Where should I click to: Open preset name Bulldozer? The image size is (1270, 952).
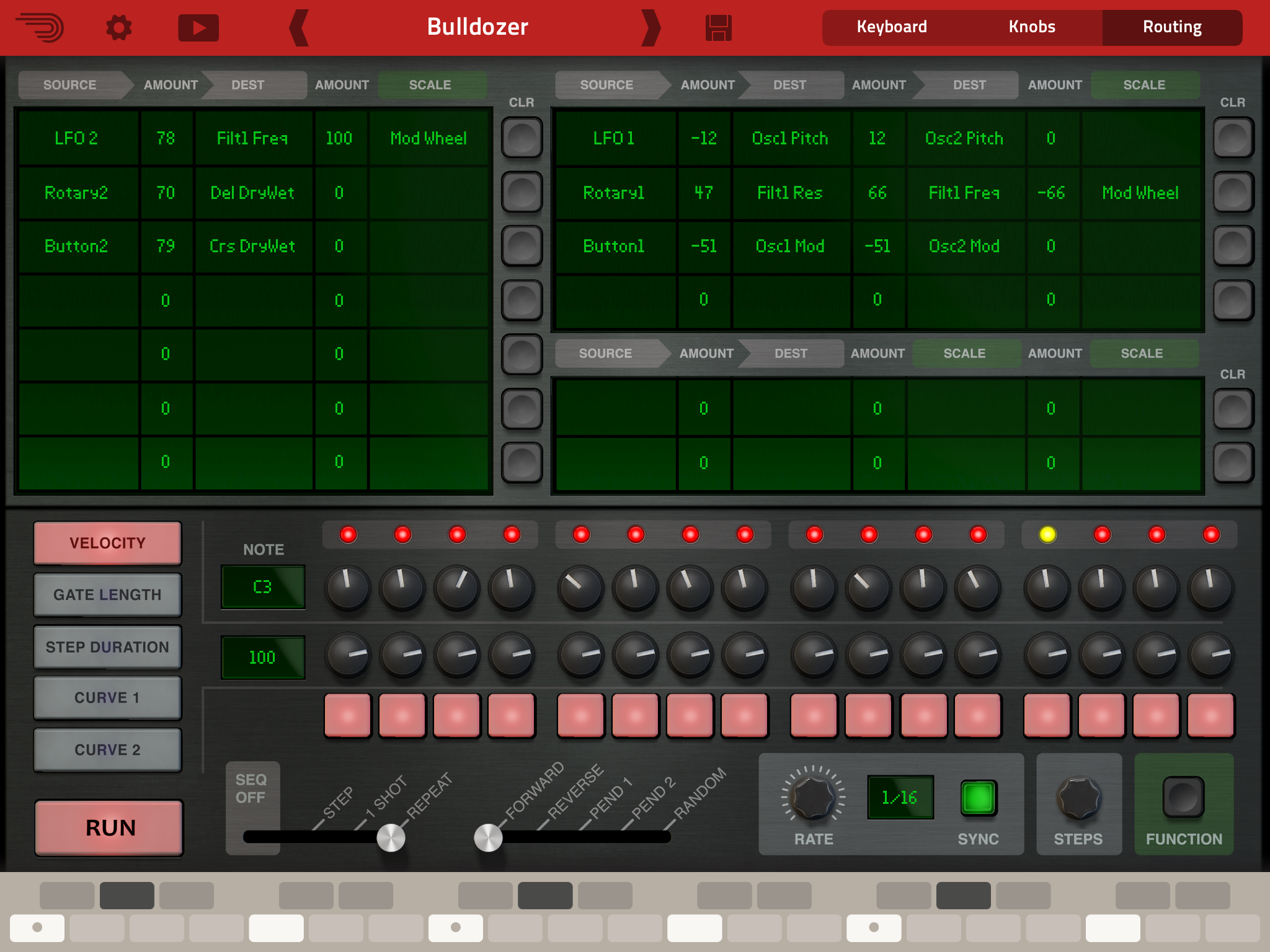(477, 27)
